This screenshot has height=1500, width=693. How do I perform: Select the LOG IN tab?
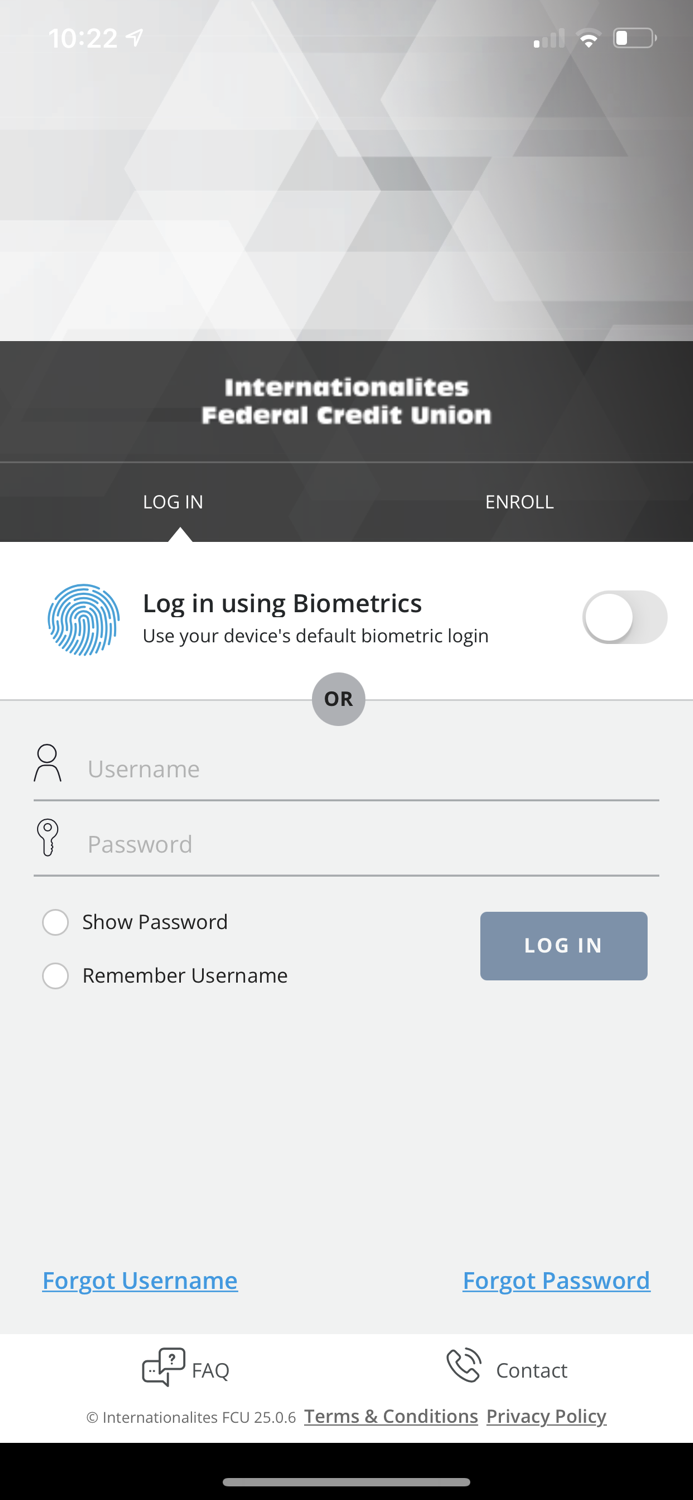172,502
